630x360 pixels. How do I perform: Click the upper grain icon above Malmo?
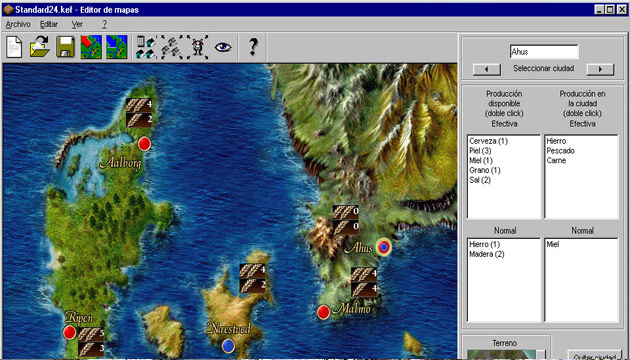(x=364, y=275)
